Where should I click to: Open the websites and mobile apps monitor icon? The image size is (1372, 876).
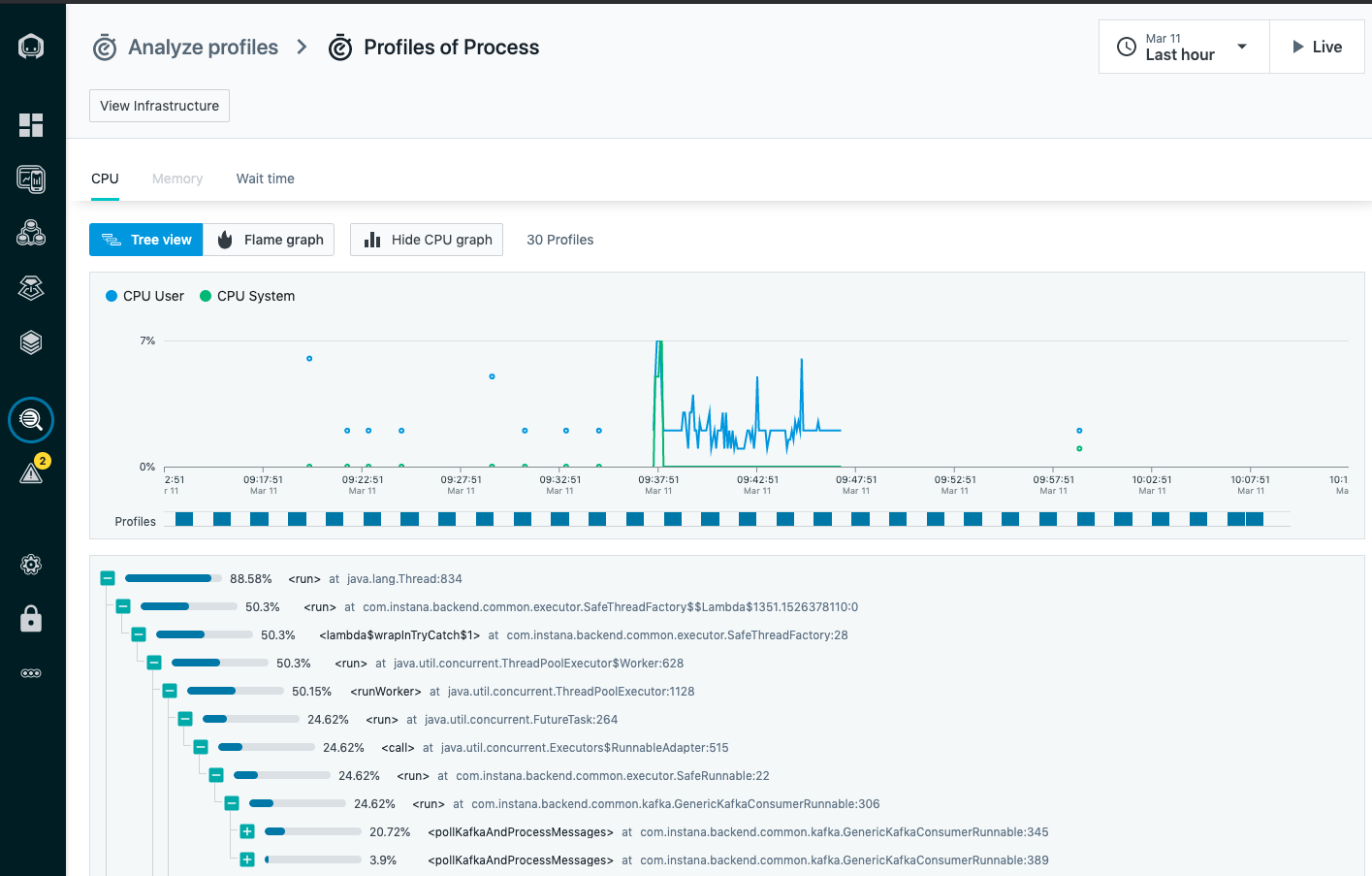click(x=31, y=178)
